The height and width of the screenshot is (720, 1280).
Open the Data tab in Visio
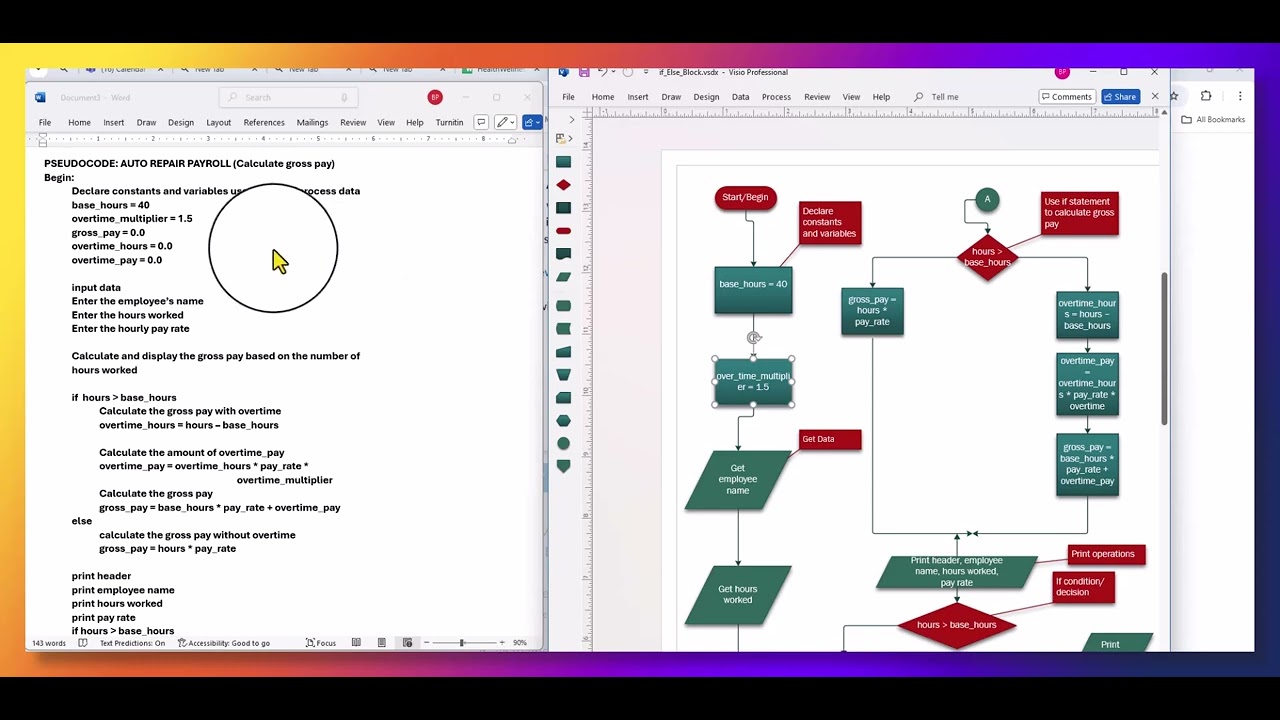tap(740, 97)
